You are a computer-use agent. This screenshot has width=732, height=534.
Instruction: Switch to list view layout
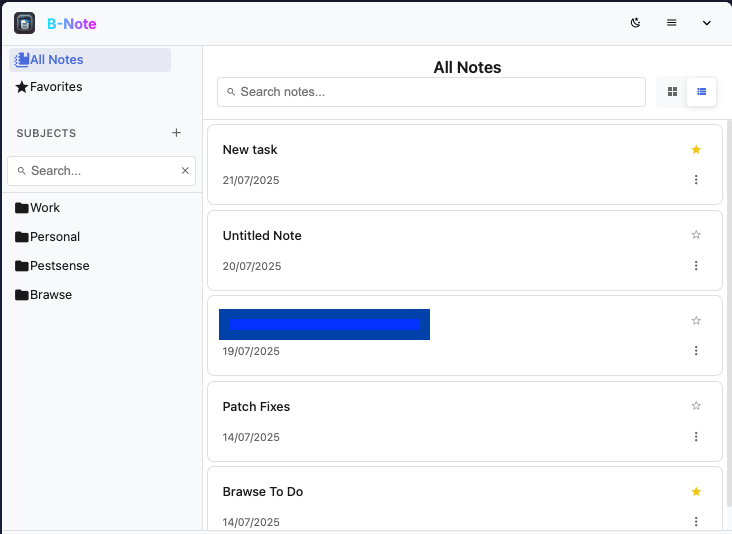701,92
